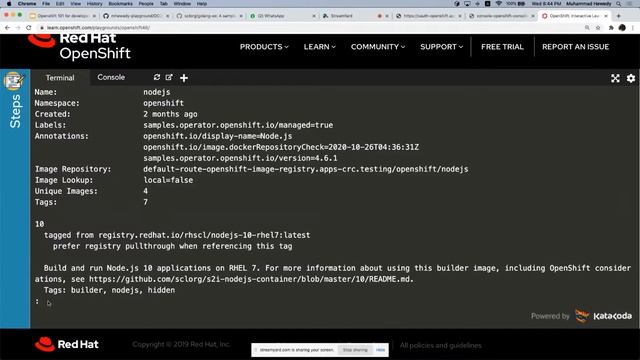Open the Help menu in the menu bar
This screenshot has height=360, width=640.
click(202, 4)
